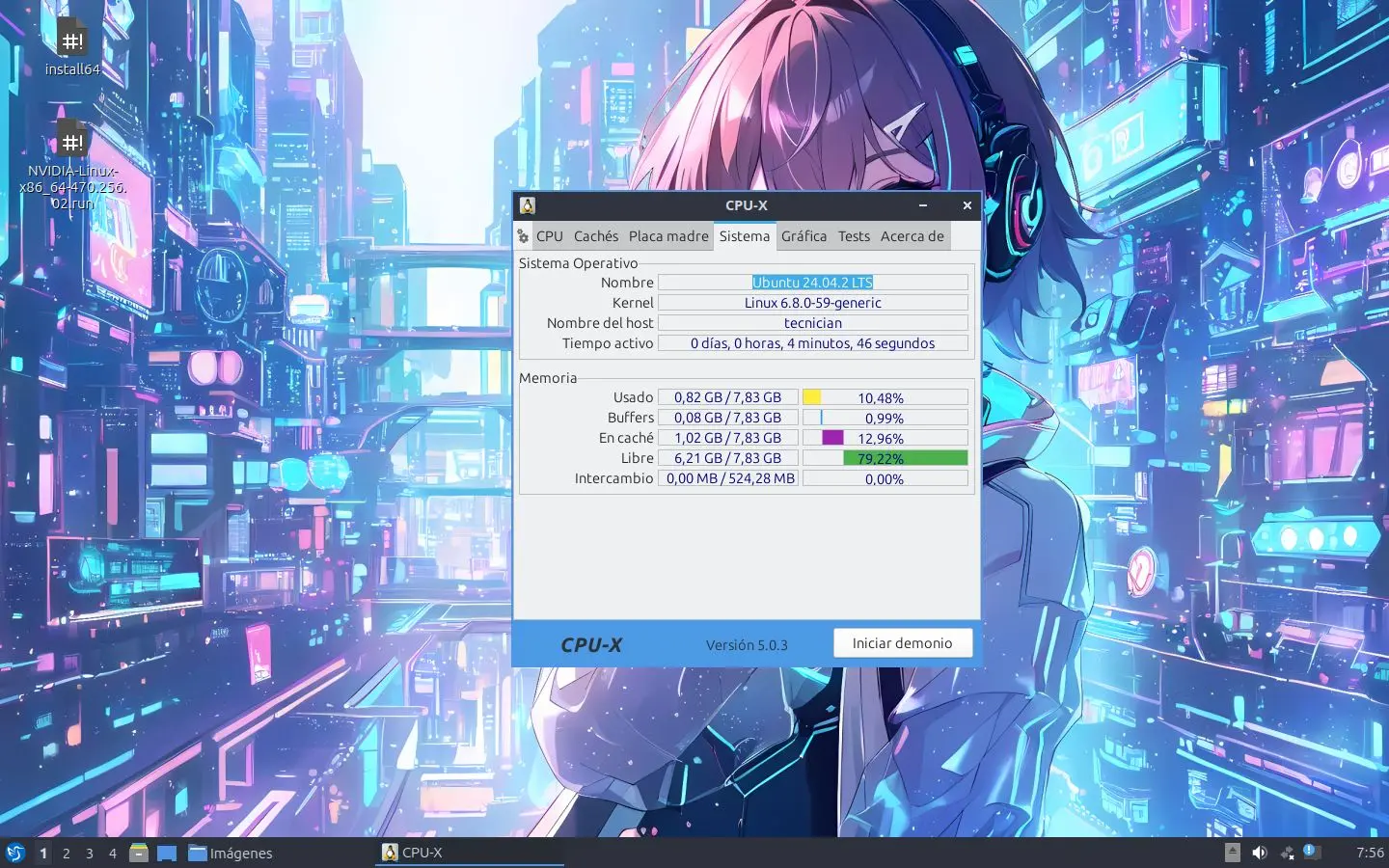This screenshot has height=868, width=1389.
Task: Click the hostname field showing tecnician
Action: (x=813, y=323)
